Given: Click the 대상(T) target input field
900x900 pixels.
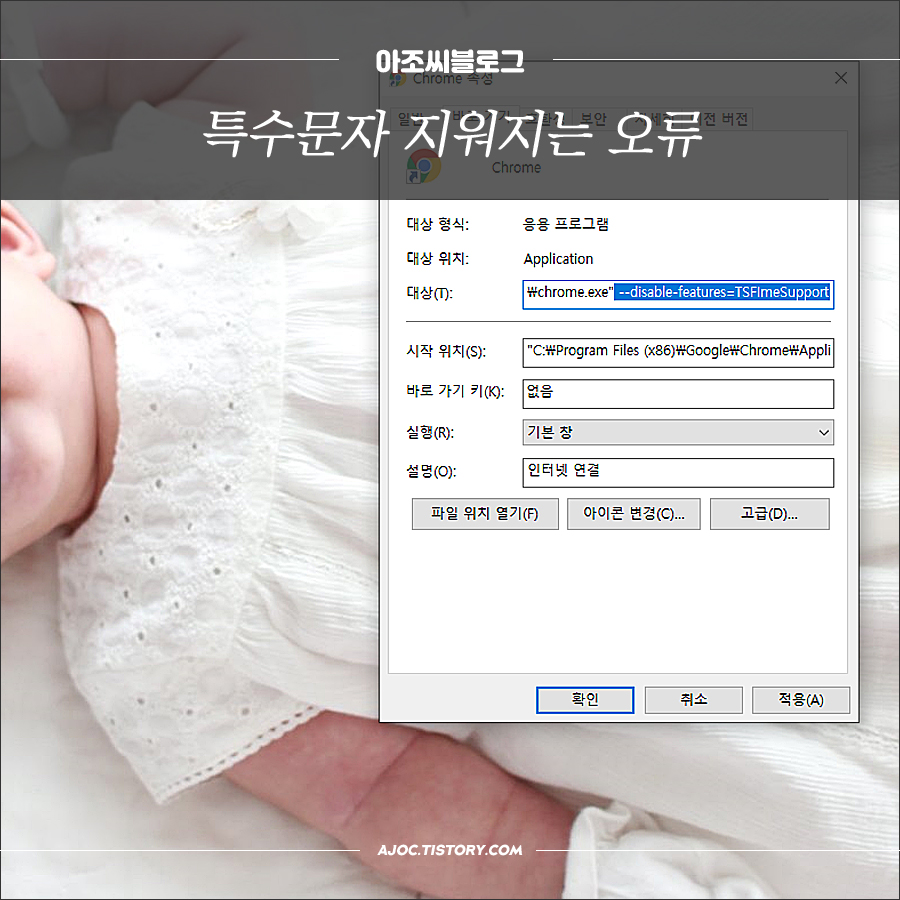Looking at the screenshot, I should (678, 294).
